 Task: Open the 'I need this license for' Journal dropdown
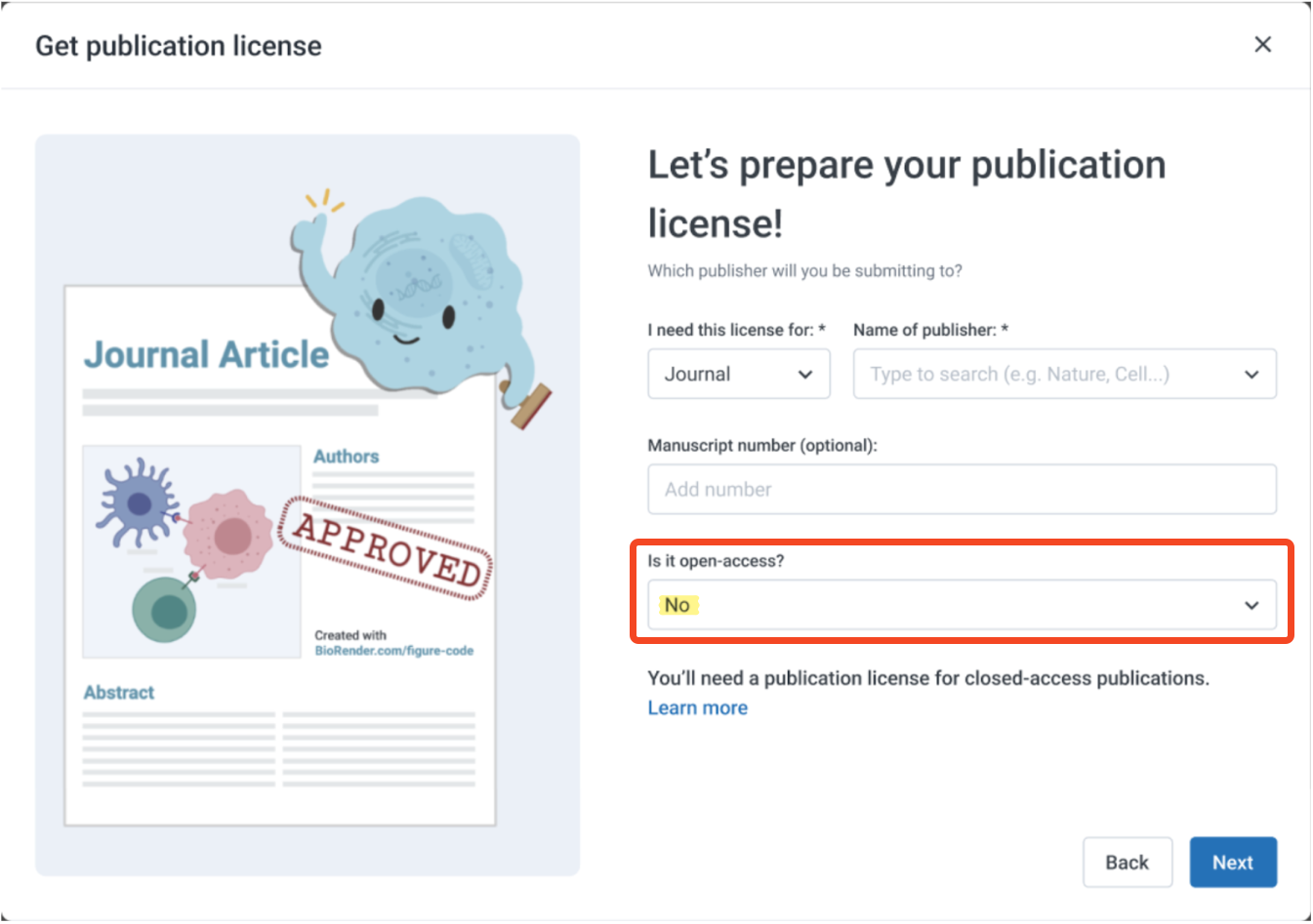coord(739,374)
